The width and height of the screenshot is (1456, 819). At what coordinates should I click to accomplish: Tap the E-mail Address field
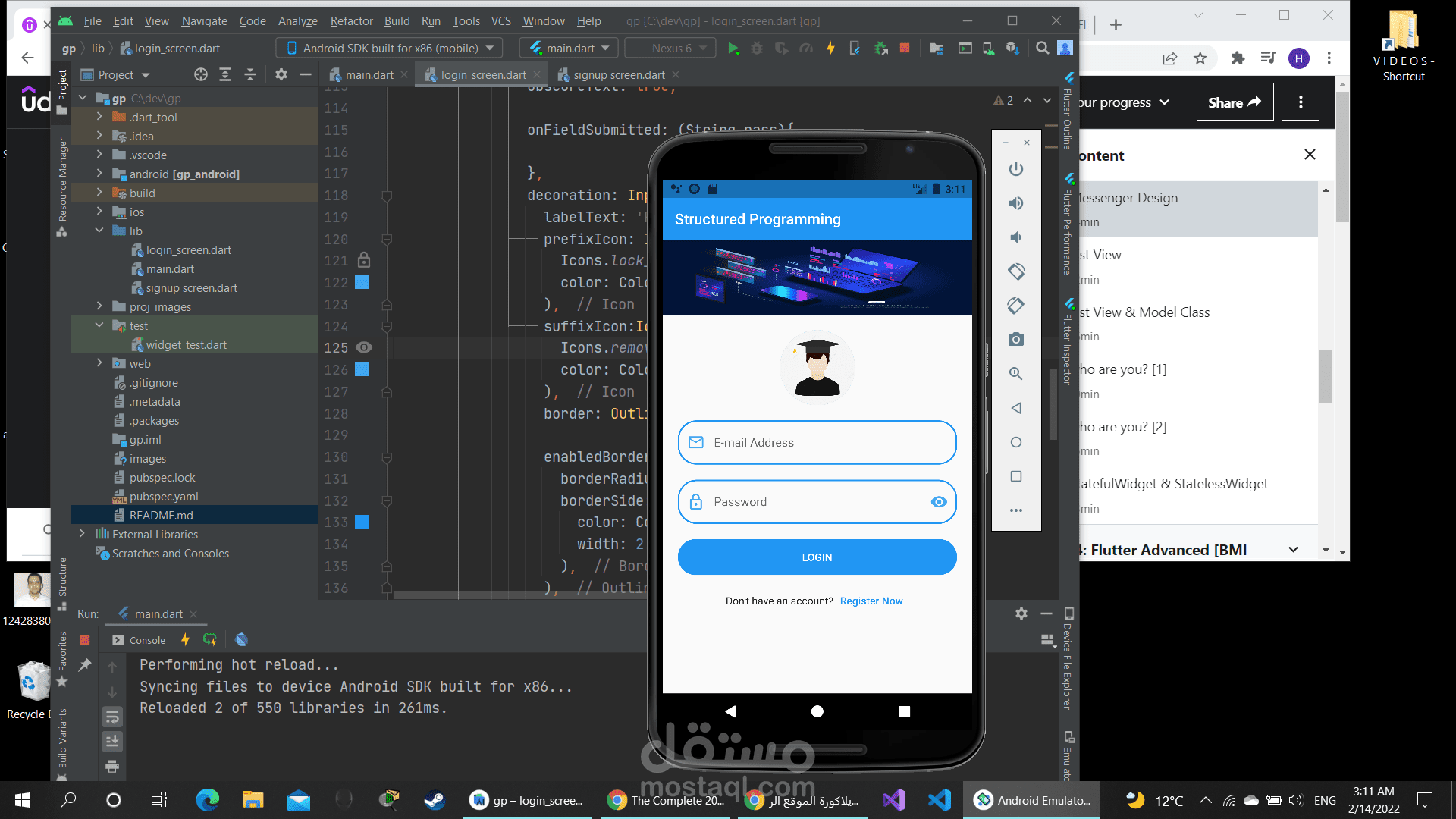point(817,443)
